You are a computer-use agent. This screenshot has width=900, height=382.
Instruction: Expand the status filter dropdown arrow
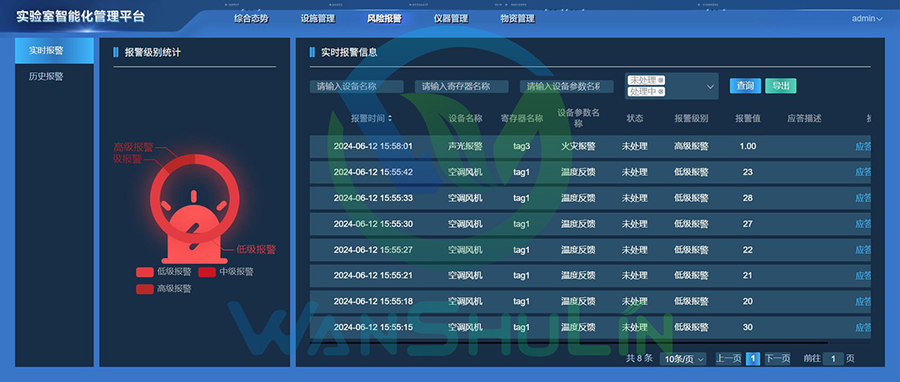(x=710, y=87)
